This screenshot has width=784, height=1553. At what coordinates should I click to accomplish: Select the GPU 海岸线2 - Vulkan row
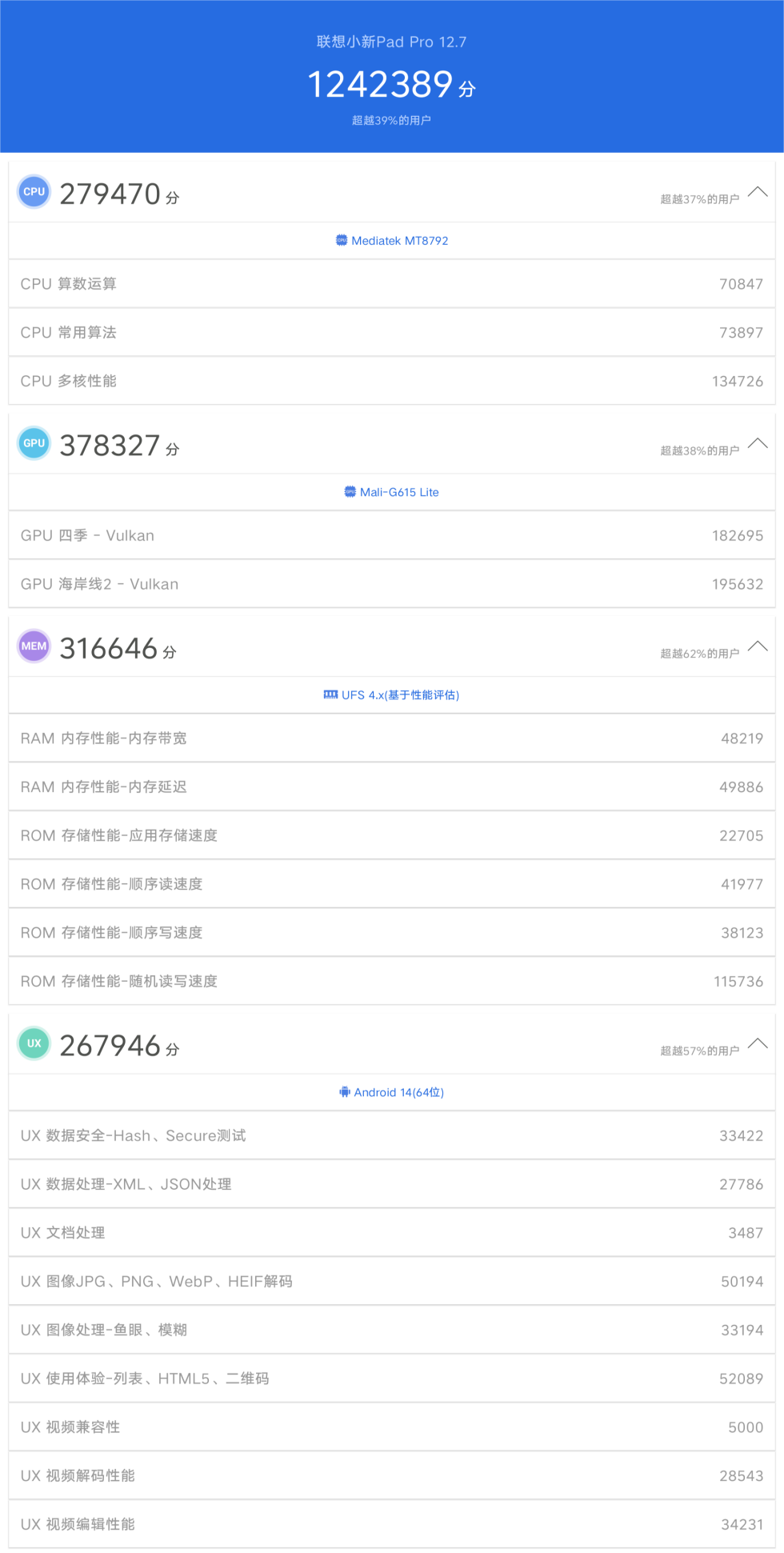392,584
